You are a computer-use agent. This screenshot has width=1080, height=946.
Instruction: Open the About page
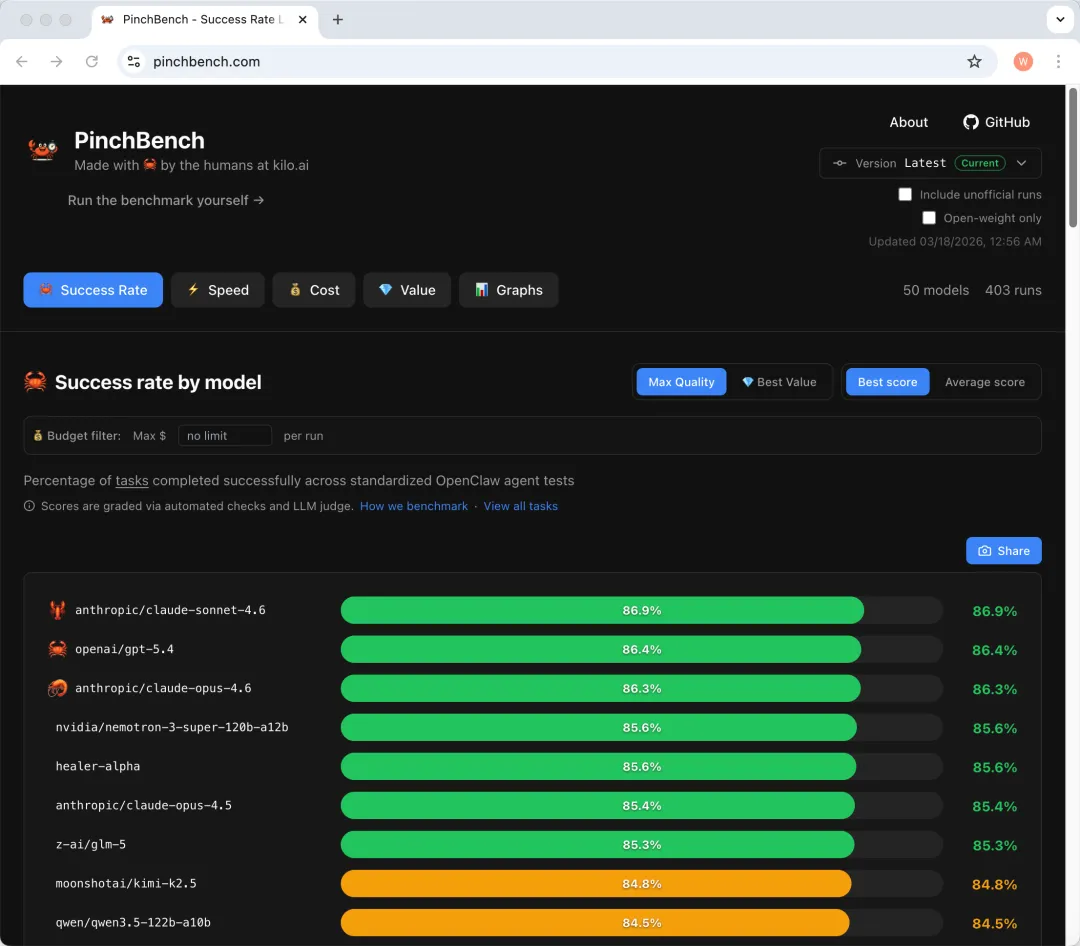(908, 122)
